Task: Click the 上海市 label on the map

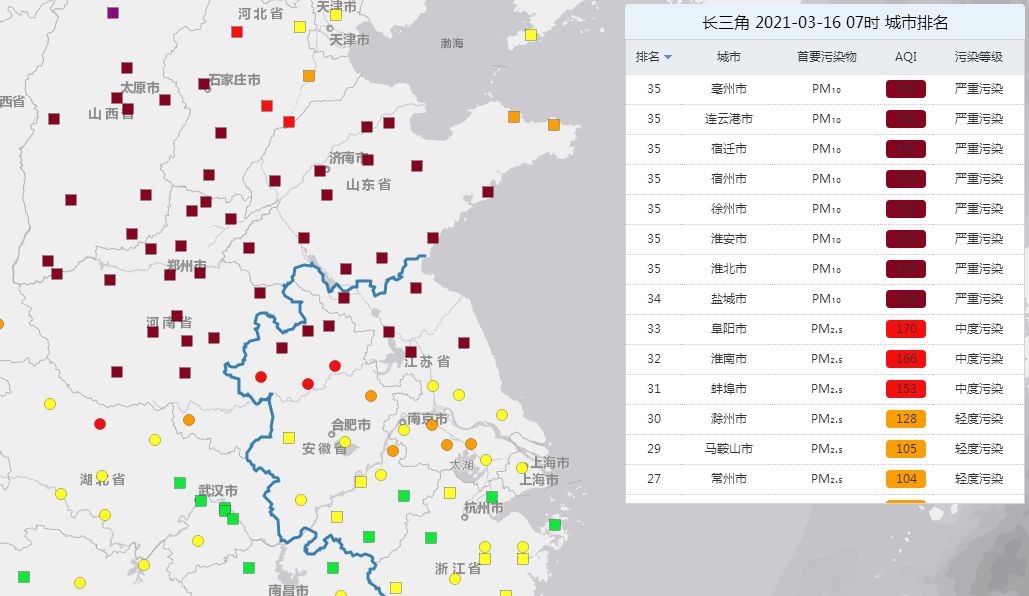Action: pos(549,463)
